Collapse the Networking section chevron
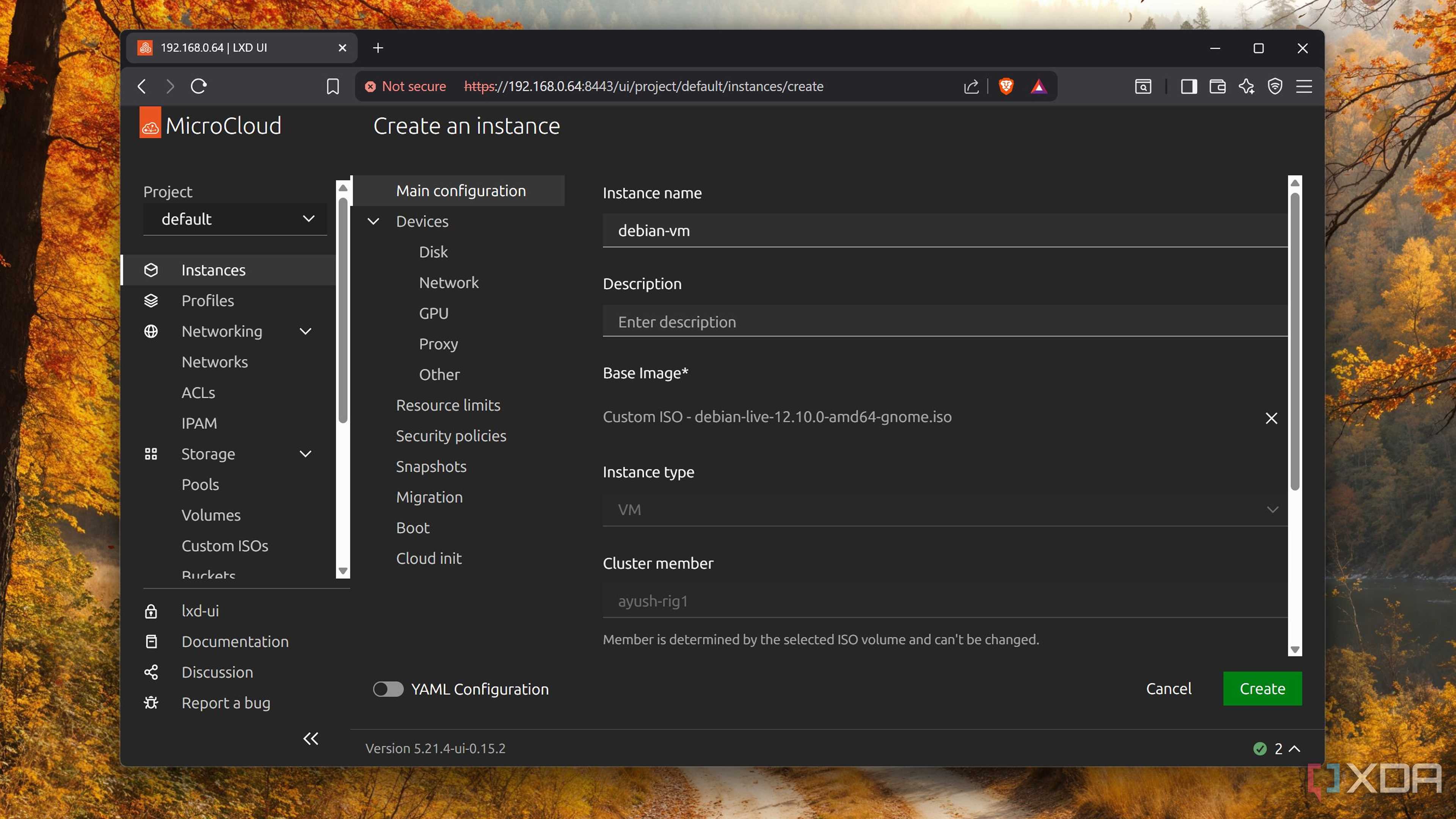Viewport: 1456px width, 819px height. [x=306, y=331]
